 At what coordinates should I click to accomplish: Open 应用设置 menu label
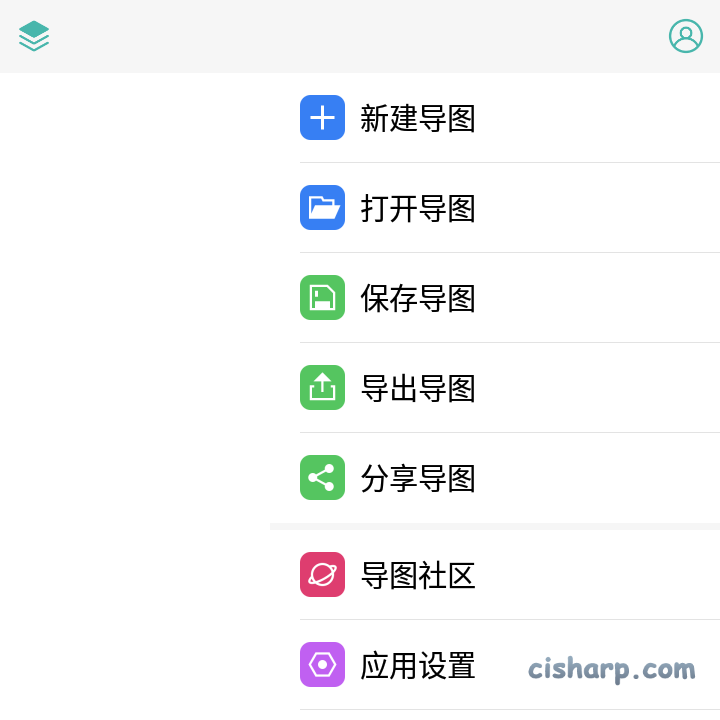pyautogui.click(x=418, y=666)
